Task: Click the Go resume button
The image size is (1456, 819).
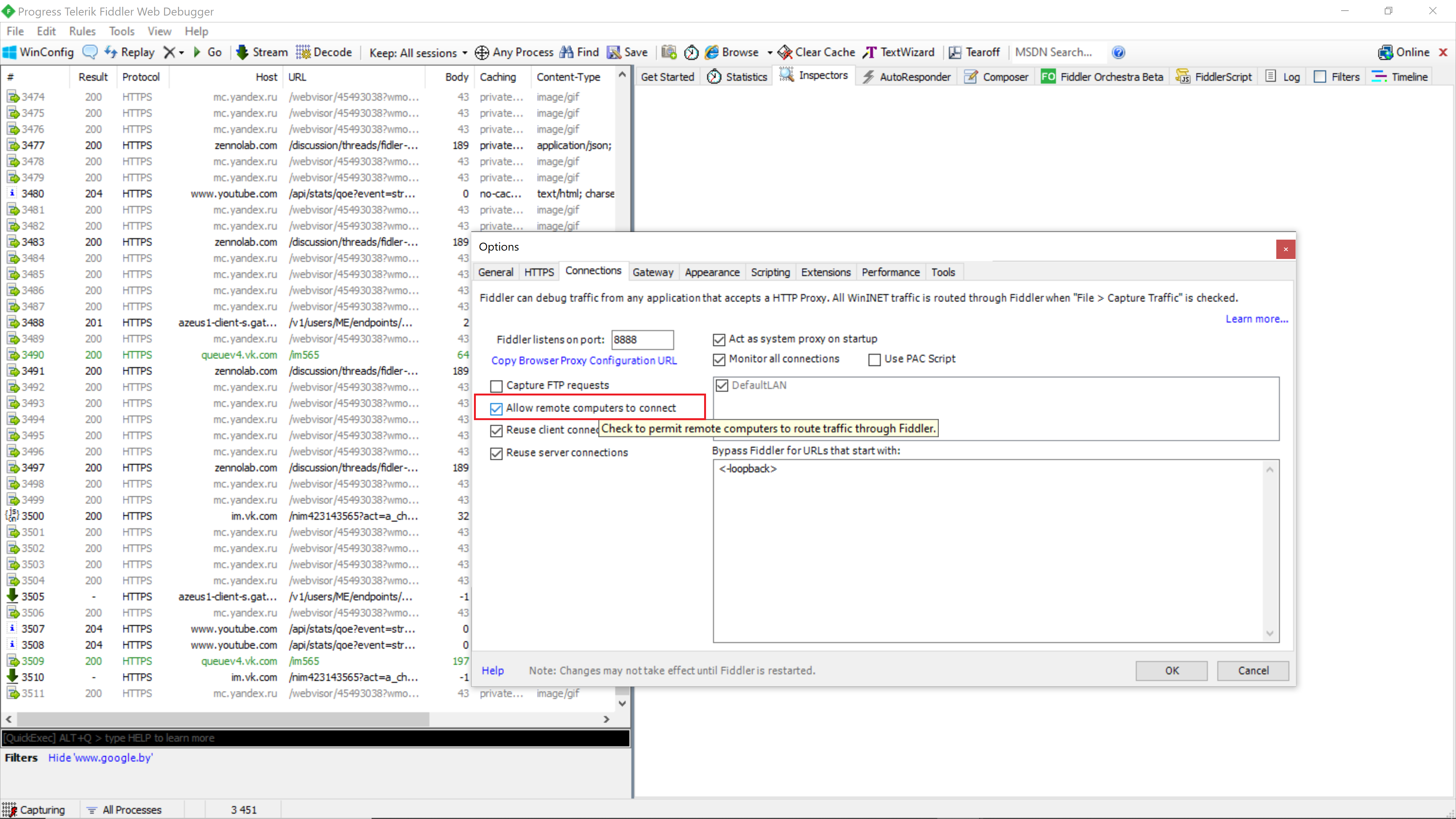Action: 207,52
